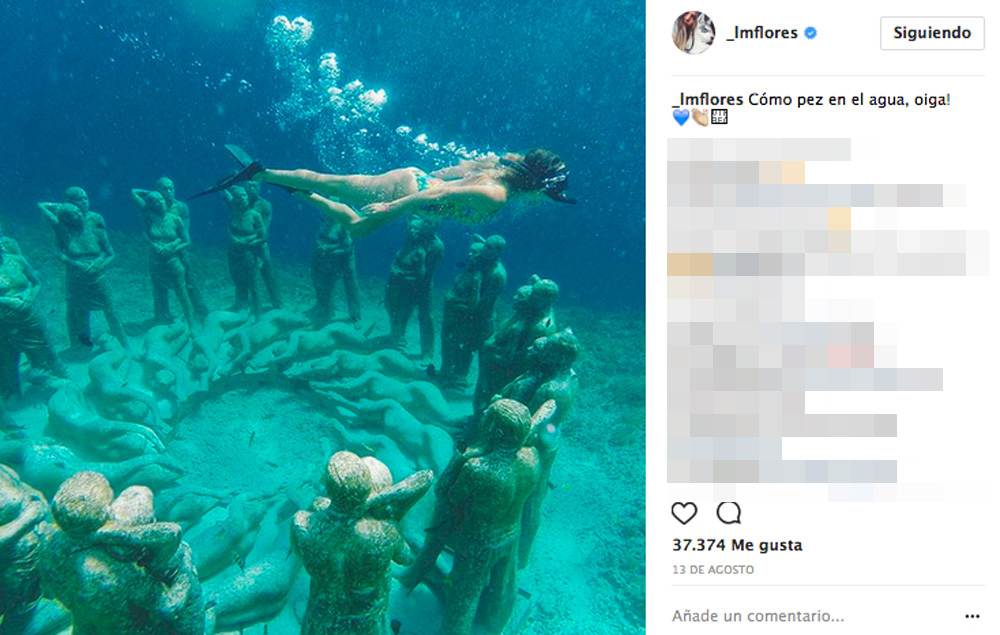Screen dimensions: 1000x635
Task: Click the clapping hands emoji in the caption
Action: point(700,117)
